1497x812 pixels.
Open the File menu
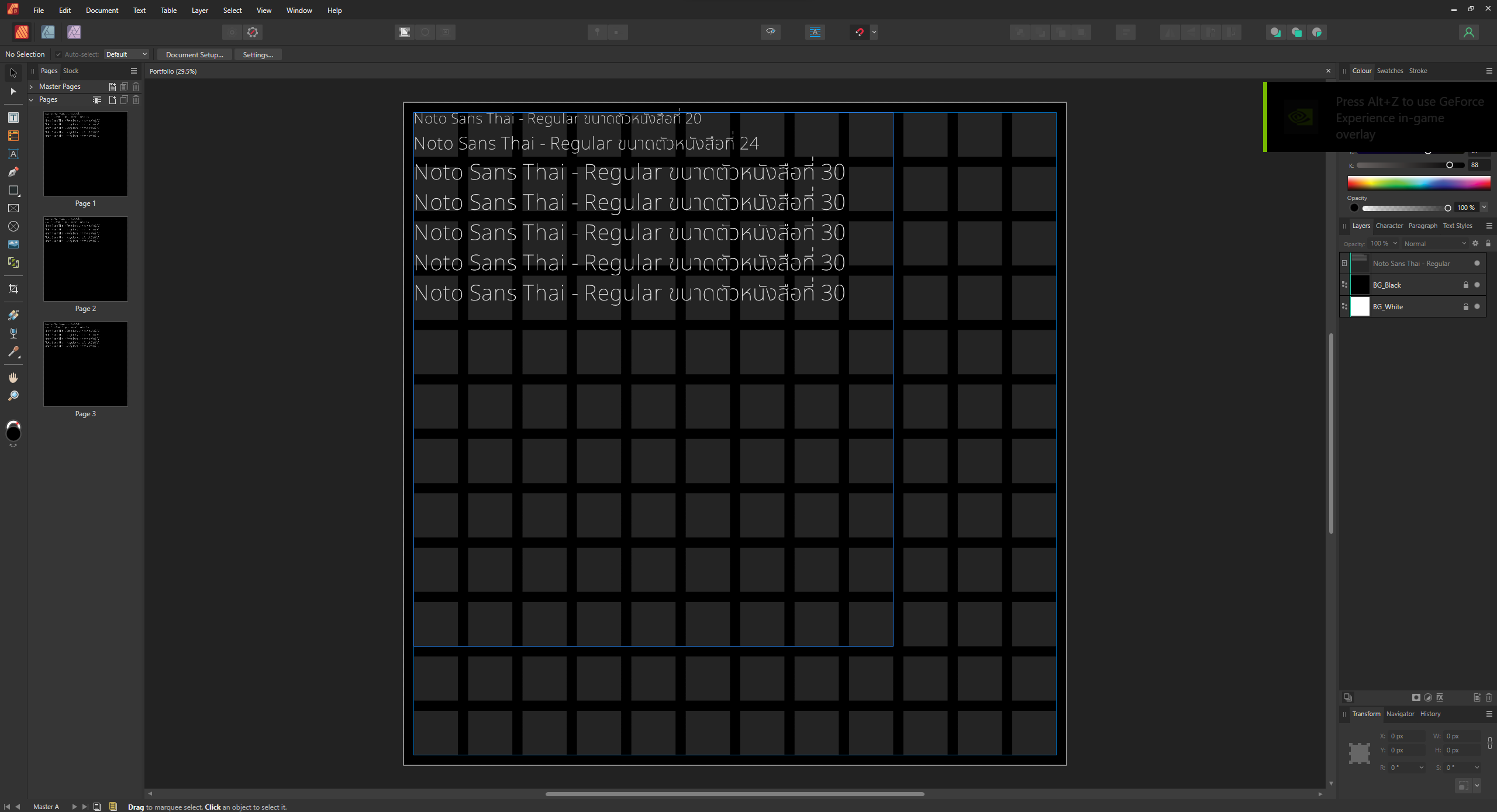tap(39, 11)
